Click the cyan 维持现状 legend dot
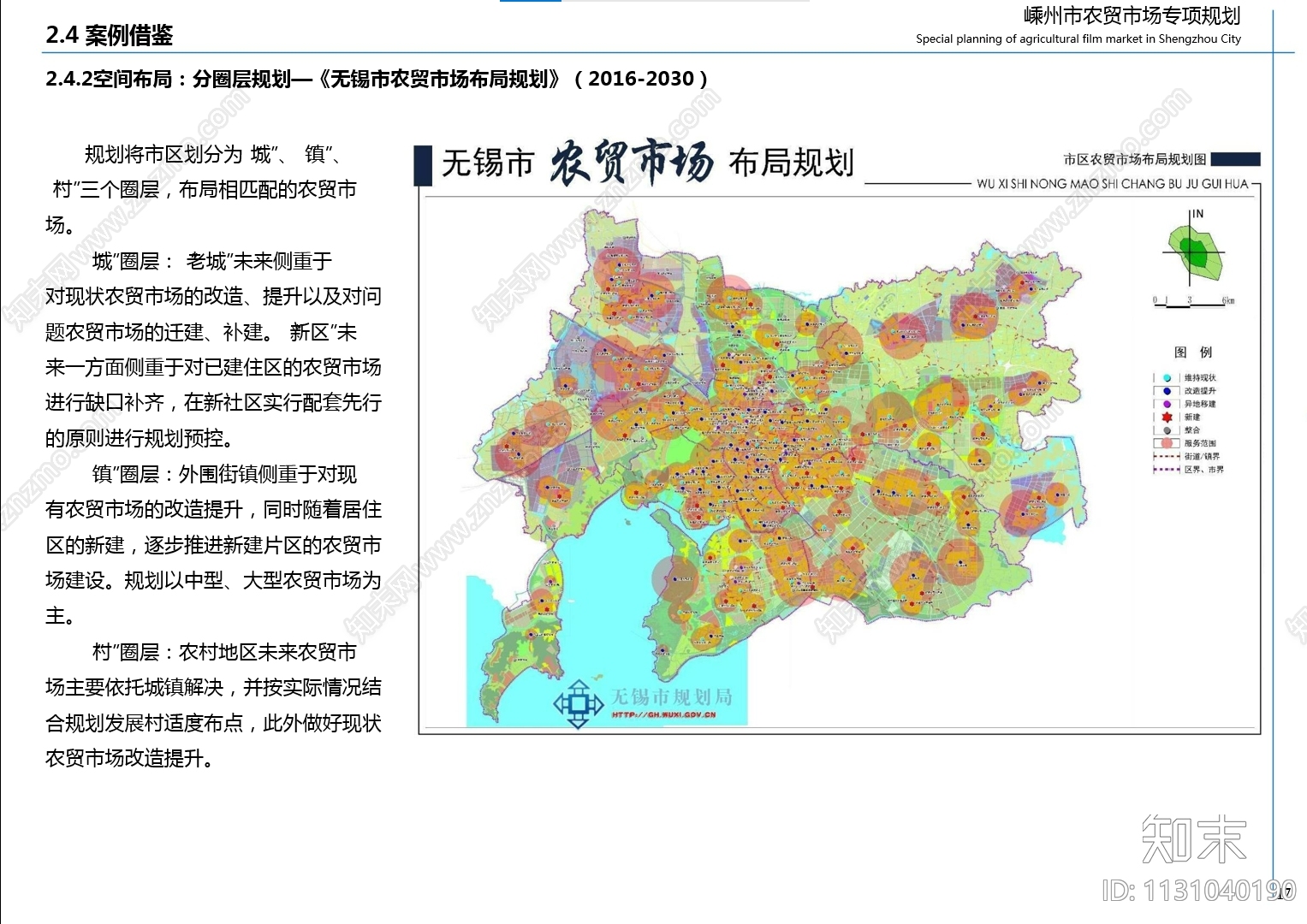Screen dimensions: 1307x924 1167,378
